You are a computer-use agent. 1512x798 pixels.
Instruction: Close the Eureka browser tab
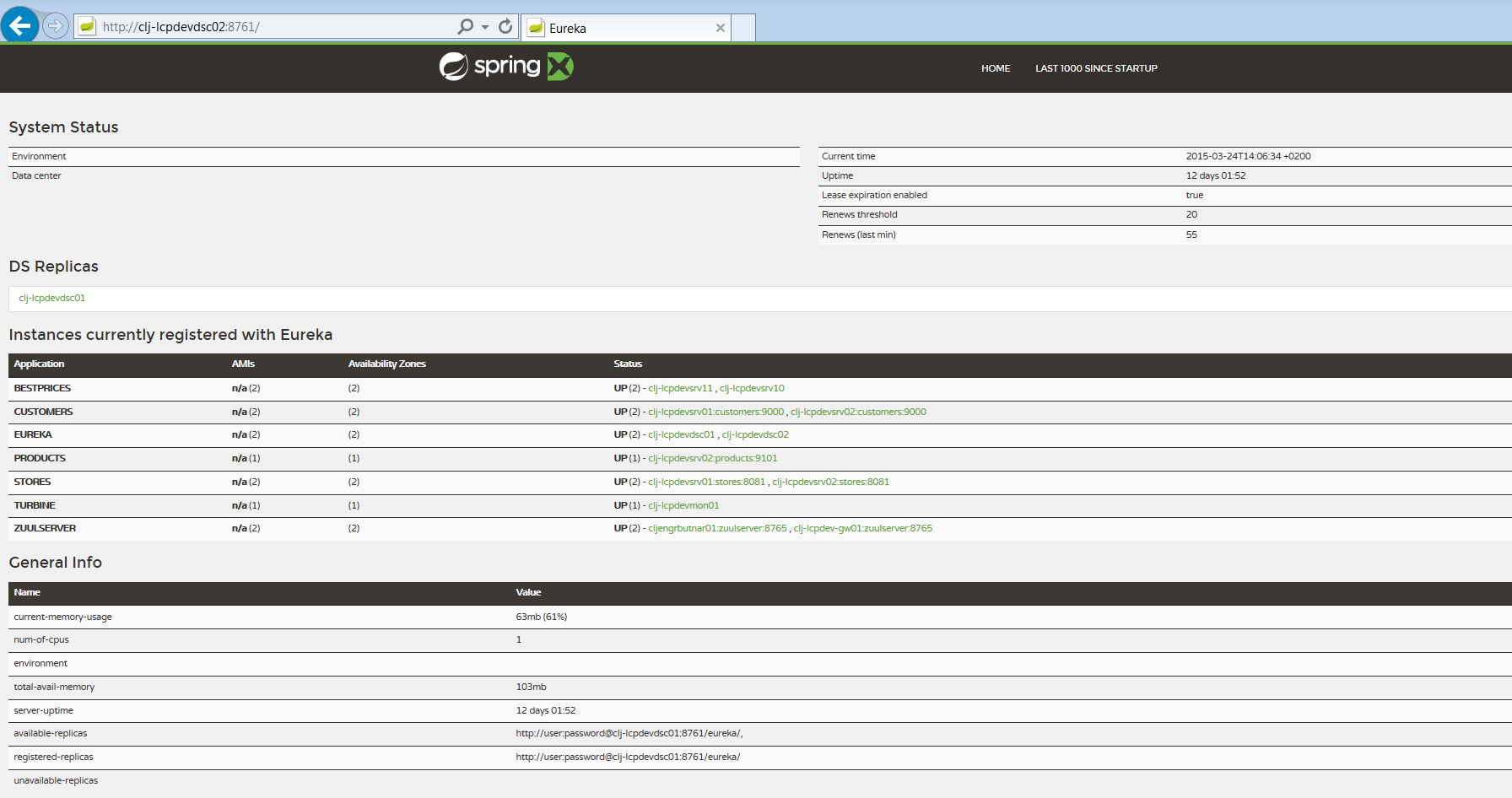point(720,28)
